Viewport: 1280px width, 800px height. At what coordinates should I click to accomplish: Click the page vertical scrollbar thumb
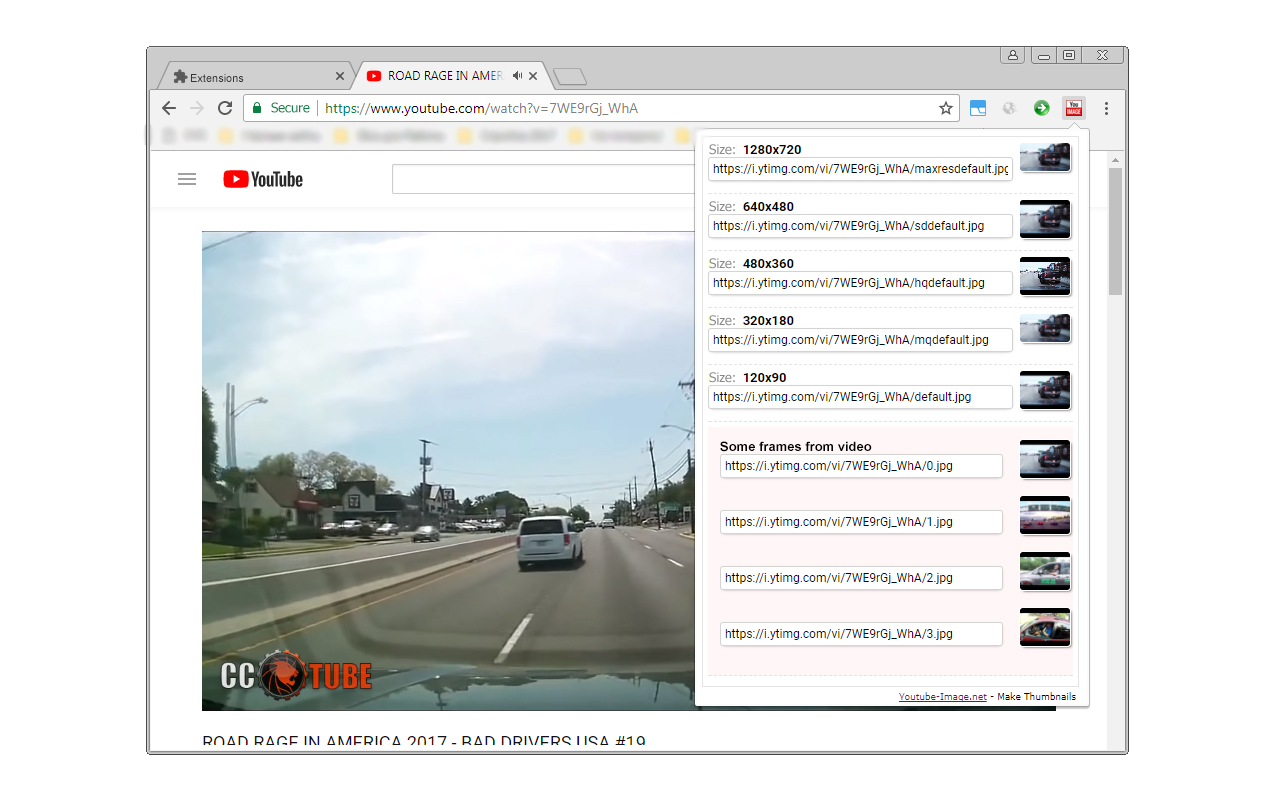click(1115, 231)
